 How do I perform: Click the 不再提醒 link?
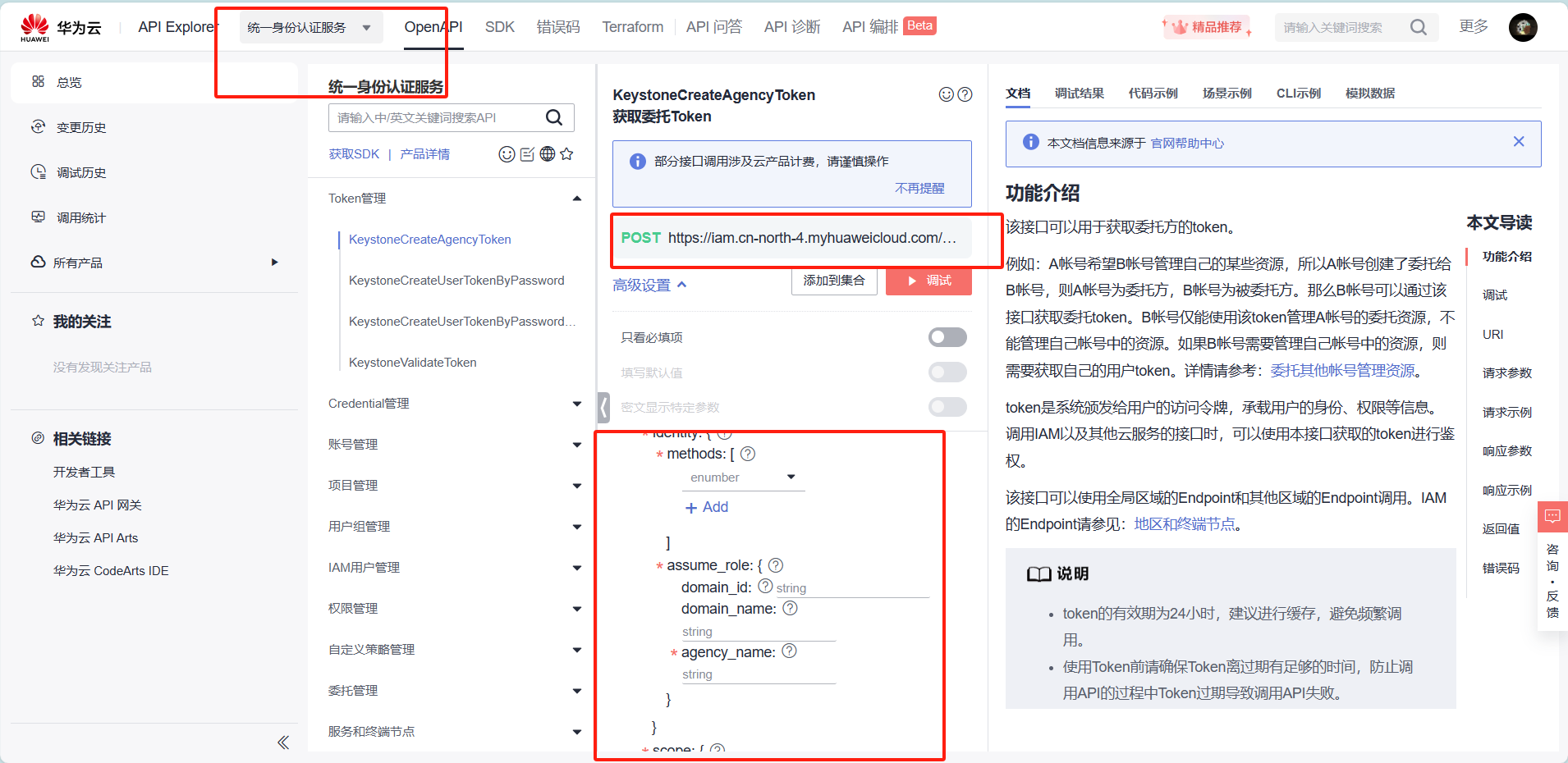[x=919, y=188]
